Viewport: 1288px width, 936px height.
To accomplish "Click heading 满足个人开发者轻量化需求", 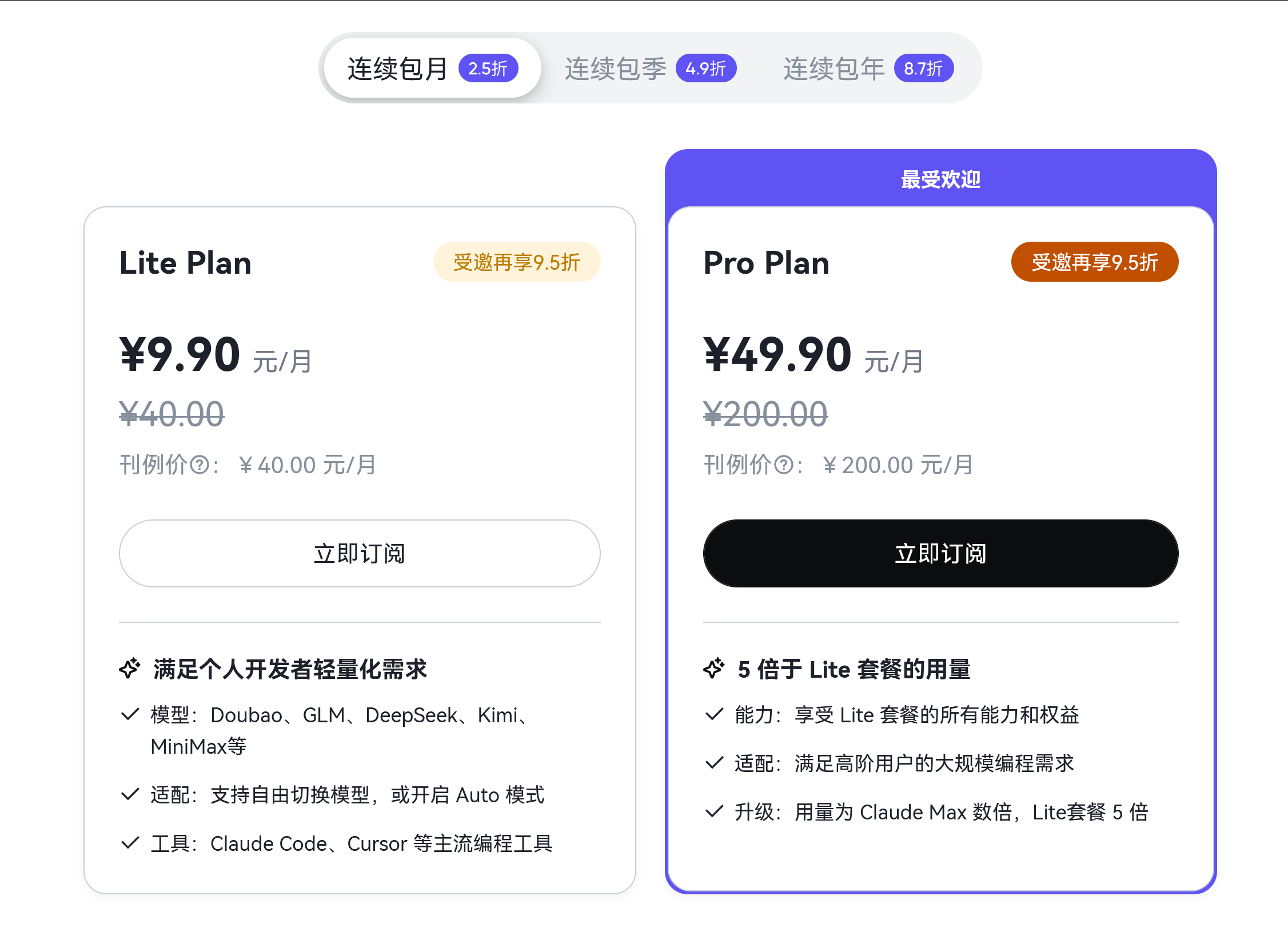I will [x=290, y=669].
